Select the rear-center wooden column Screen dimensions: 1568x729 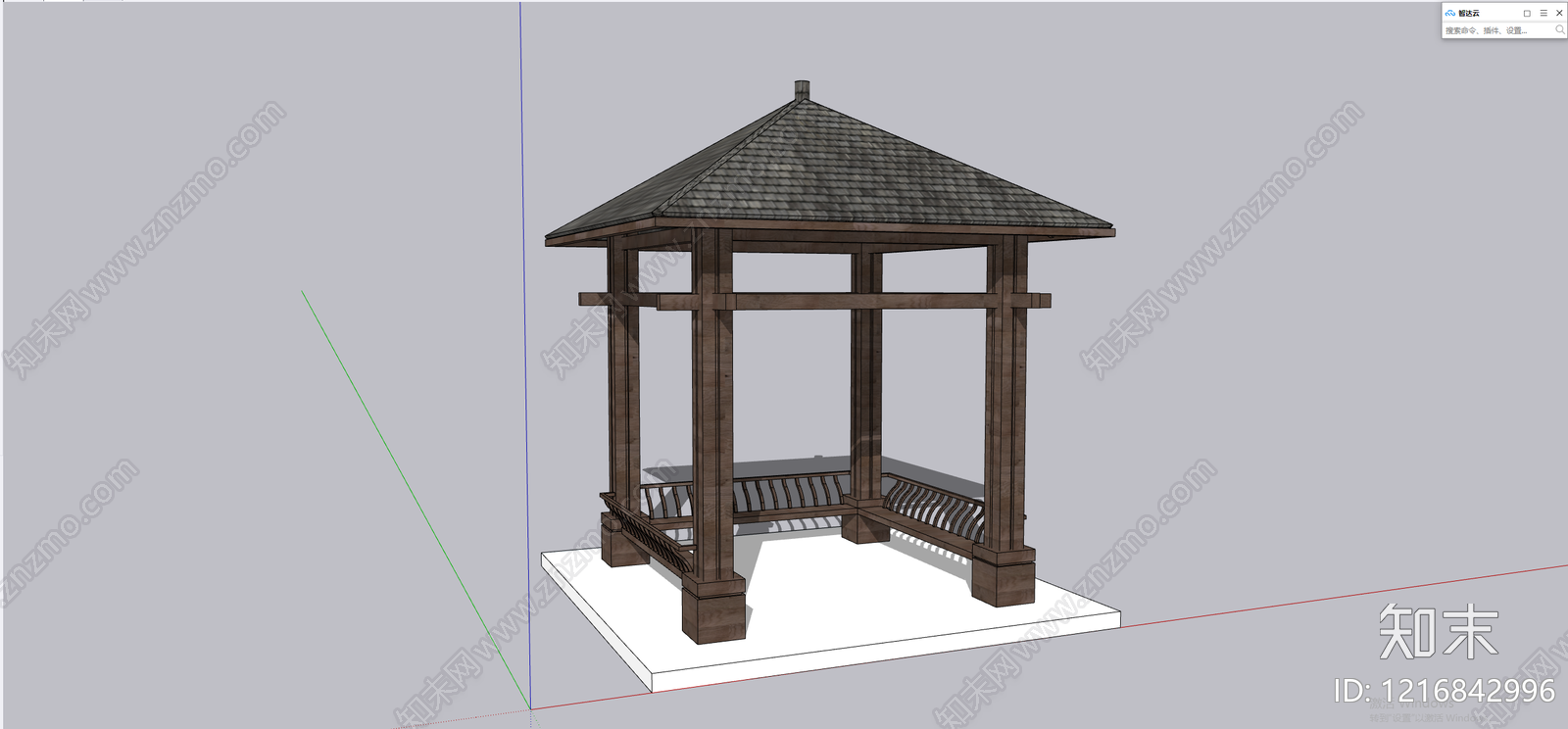tap(865, 392)
